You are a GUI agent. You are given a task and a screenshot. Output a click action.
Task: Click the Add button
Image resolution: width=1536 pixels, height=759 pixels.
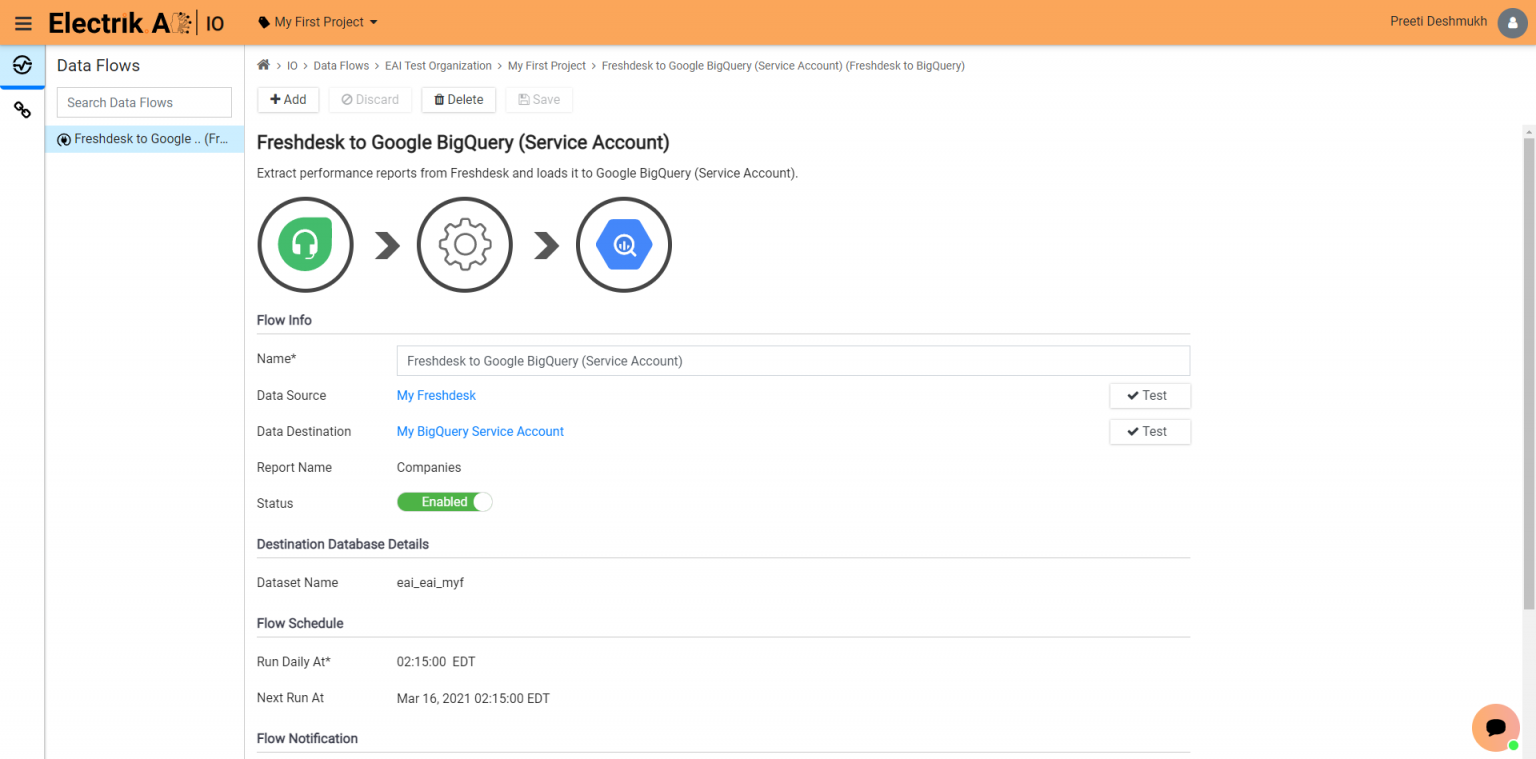click(x=288, y=99)
